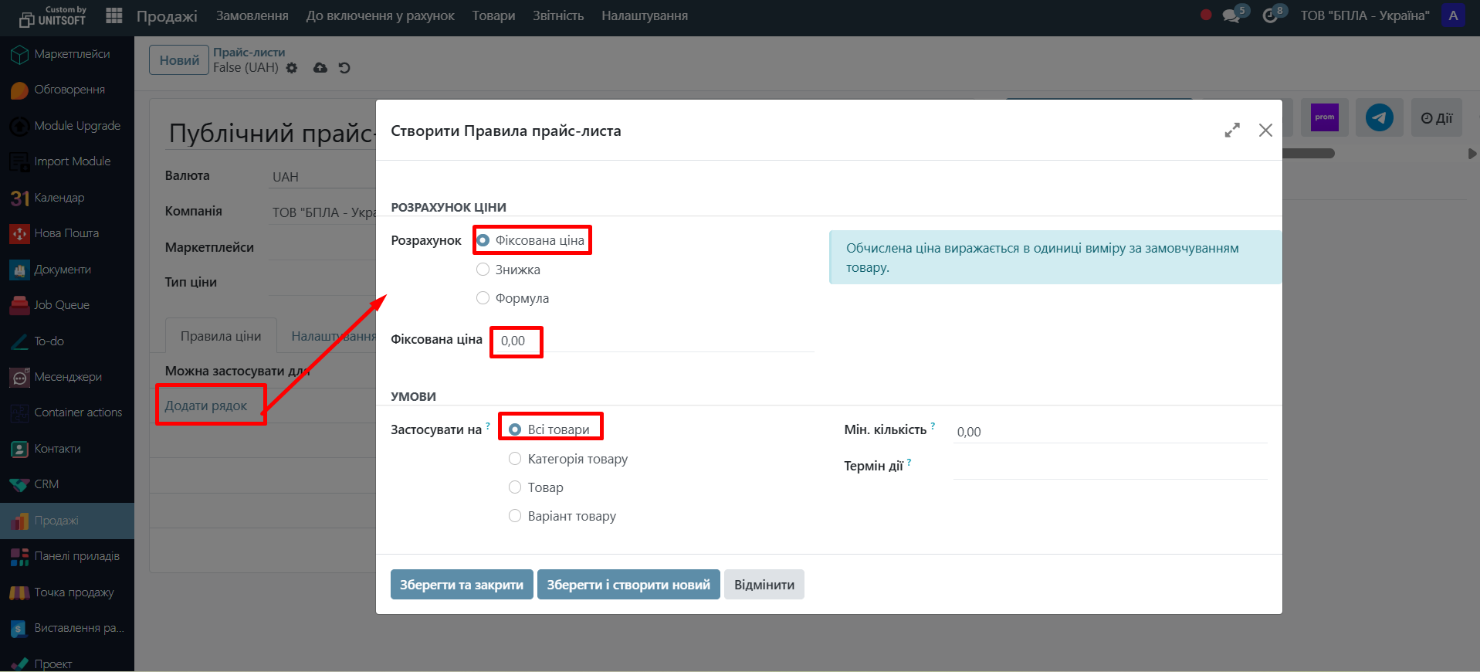Open the activities clock icon
Image resolution: width=1480 pixels, height=672 pixels.
click(1270, 16)
